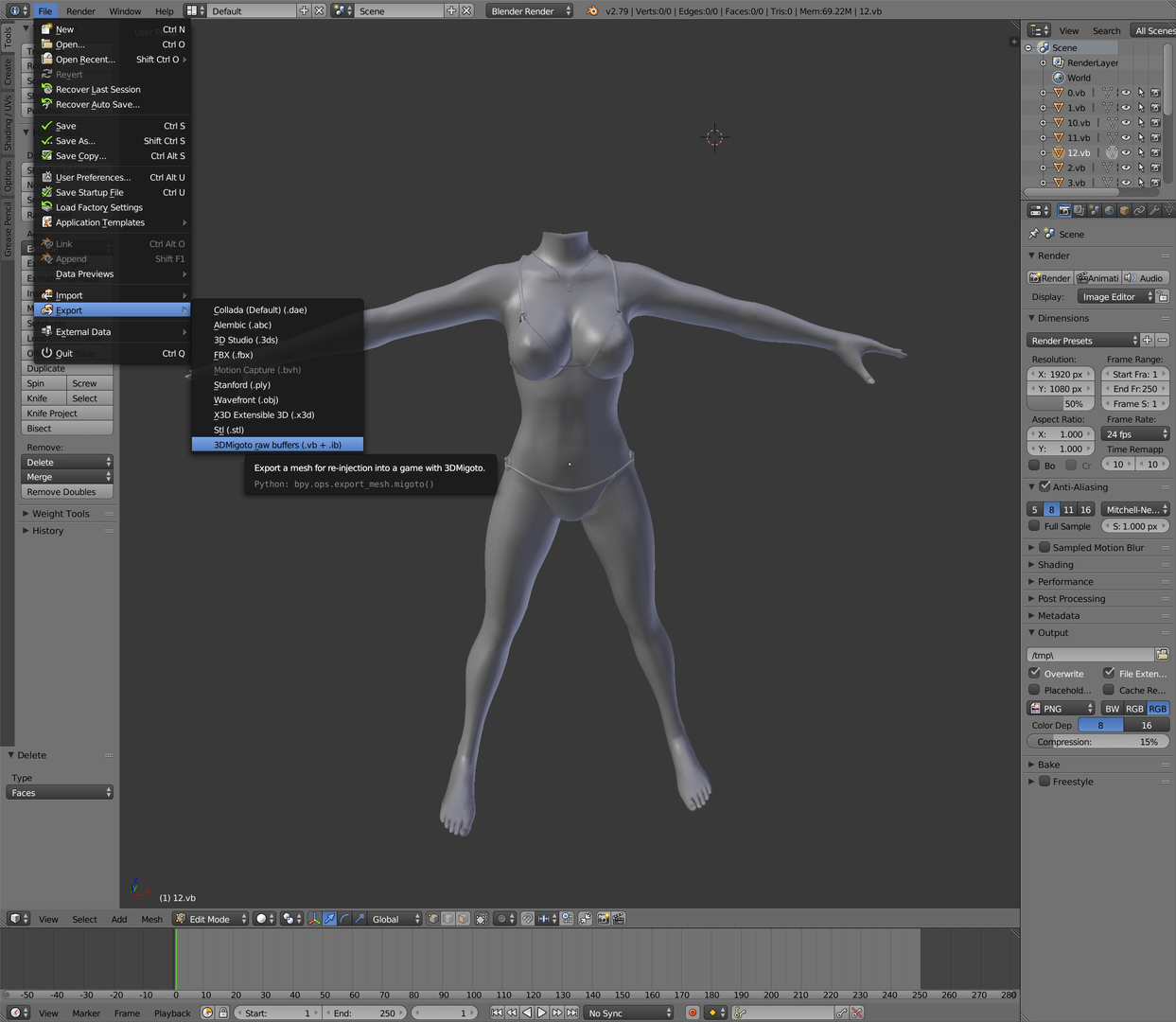The image size is (1176, 1022).
Task: Toggle snap magnet icon in 3D header
Action: (527, 919)
